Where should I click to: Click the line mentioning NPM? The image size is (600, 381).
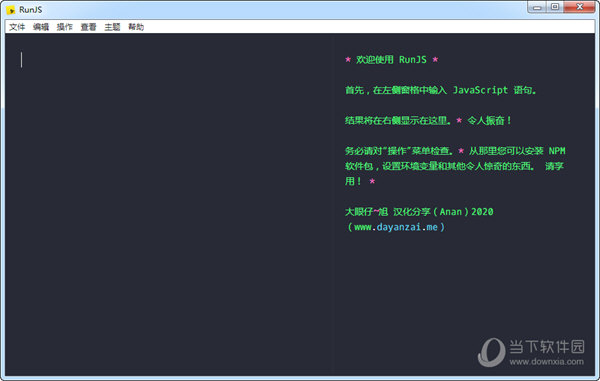[x=455, y=151]
